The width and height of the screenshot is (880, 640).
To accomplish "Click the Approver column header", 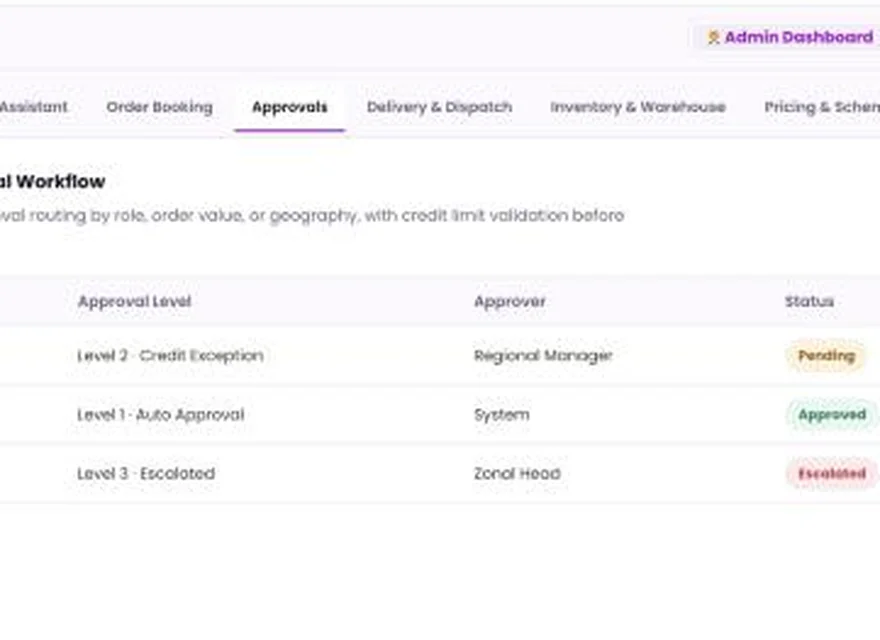I will point(510,301).
